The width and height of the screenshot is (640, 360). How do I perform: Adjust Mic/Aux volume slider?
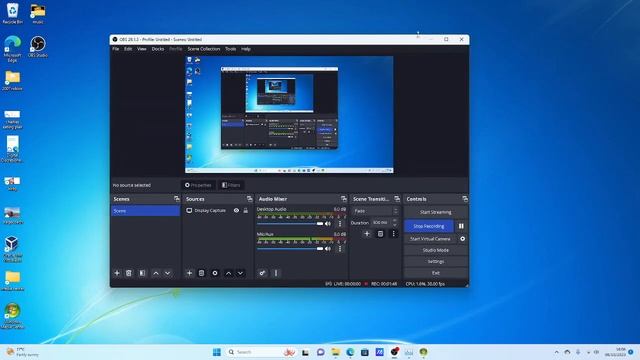290,249
